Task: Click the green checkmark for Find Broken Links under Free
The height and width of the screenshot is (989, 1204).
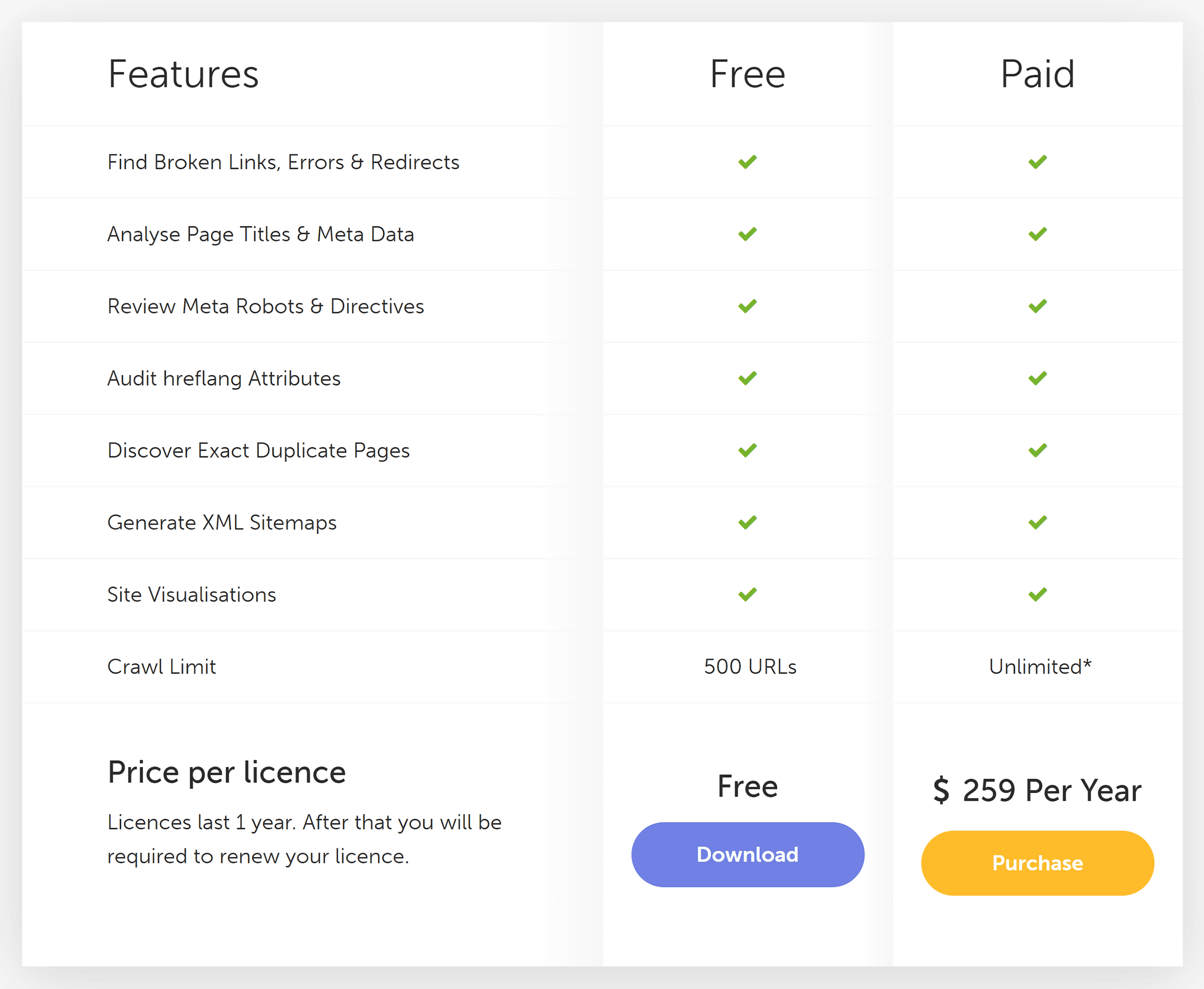Action: [x=747, y=162]
